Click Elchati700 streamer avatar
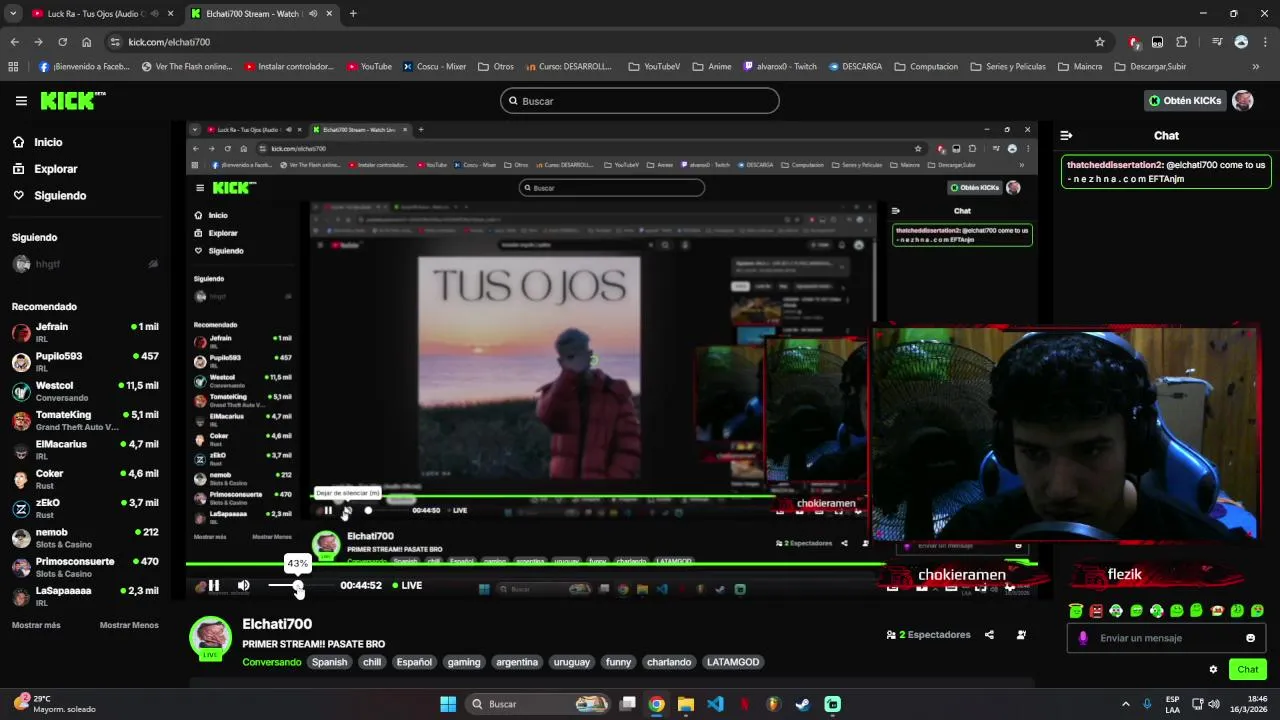The width and height of the screenshot is (1280, 720). (x=210, y=638)
